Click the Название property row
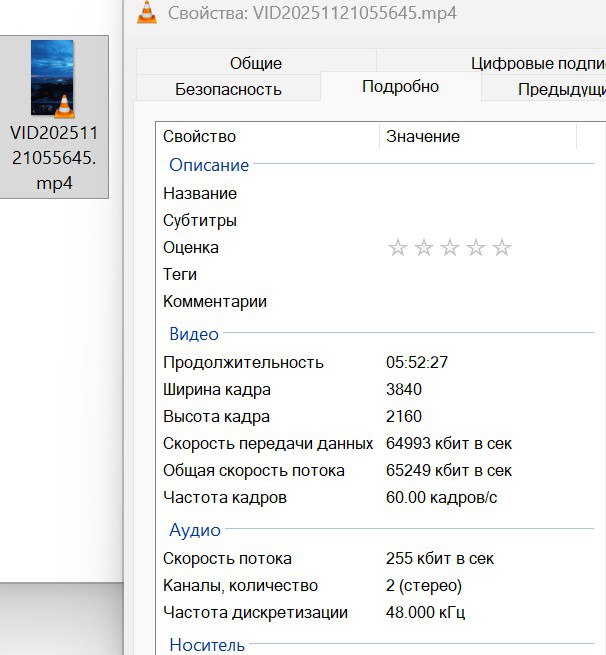 click(200, 194)
